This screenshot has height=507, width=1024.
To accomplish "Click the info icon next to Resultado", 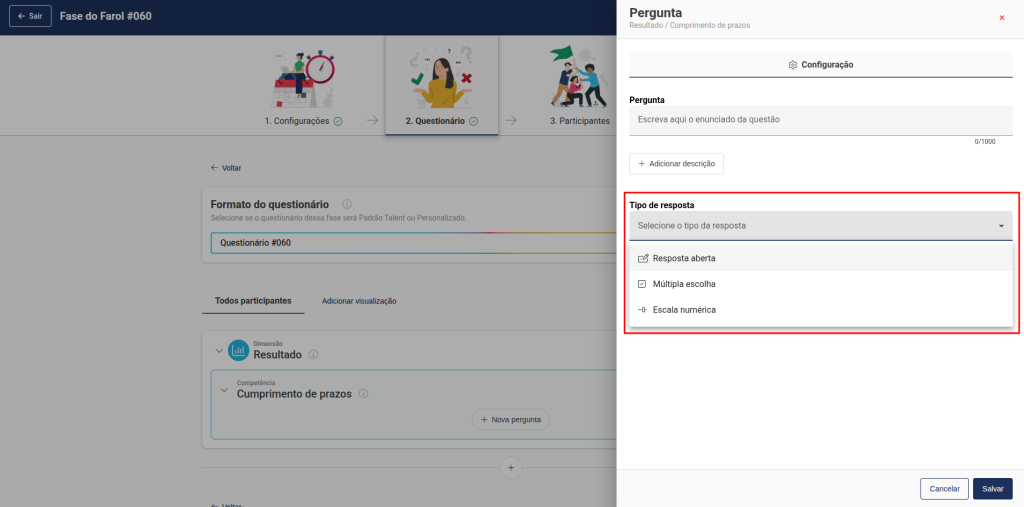I will tap(313, 354).
